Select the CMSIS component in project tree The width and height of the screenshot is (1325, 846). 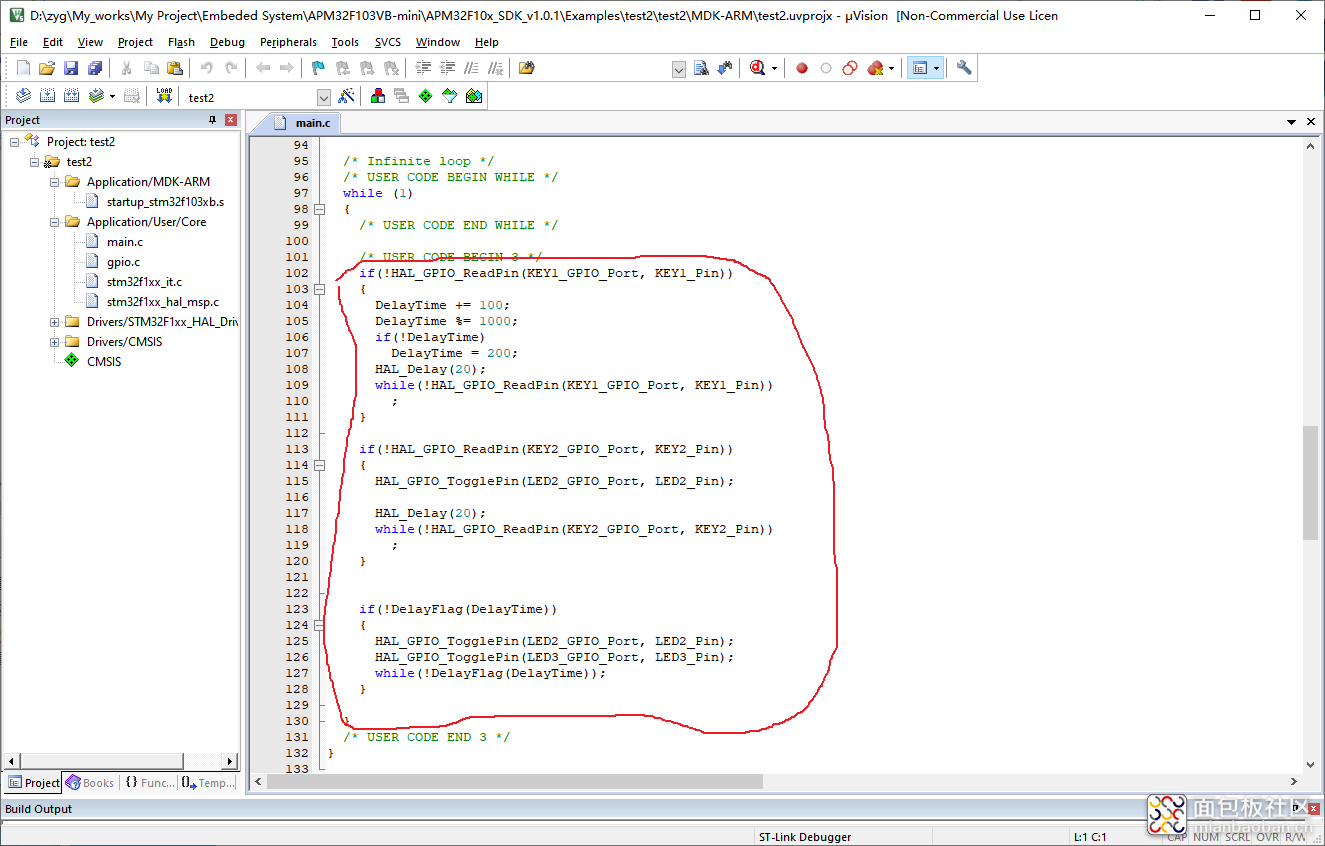[104, 362]
